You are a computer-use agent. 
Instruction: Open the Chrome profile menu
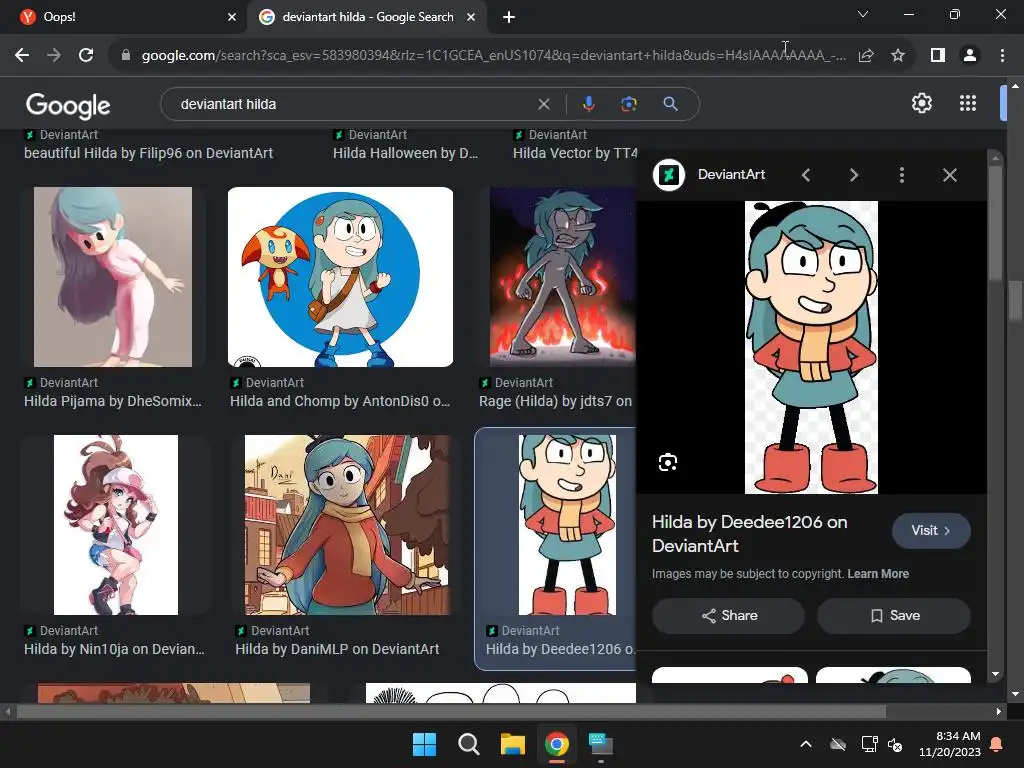tap(970, 56)
